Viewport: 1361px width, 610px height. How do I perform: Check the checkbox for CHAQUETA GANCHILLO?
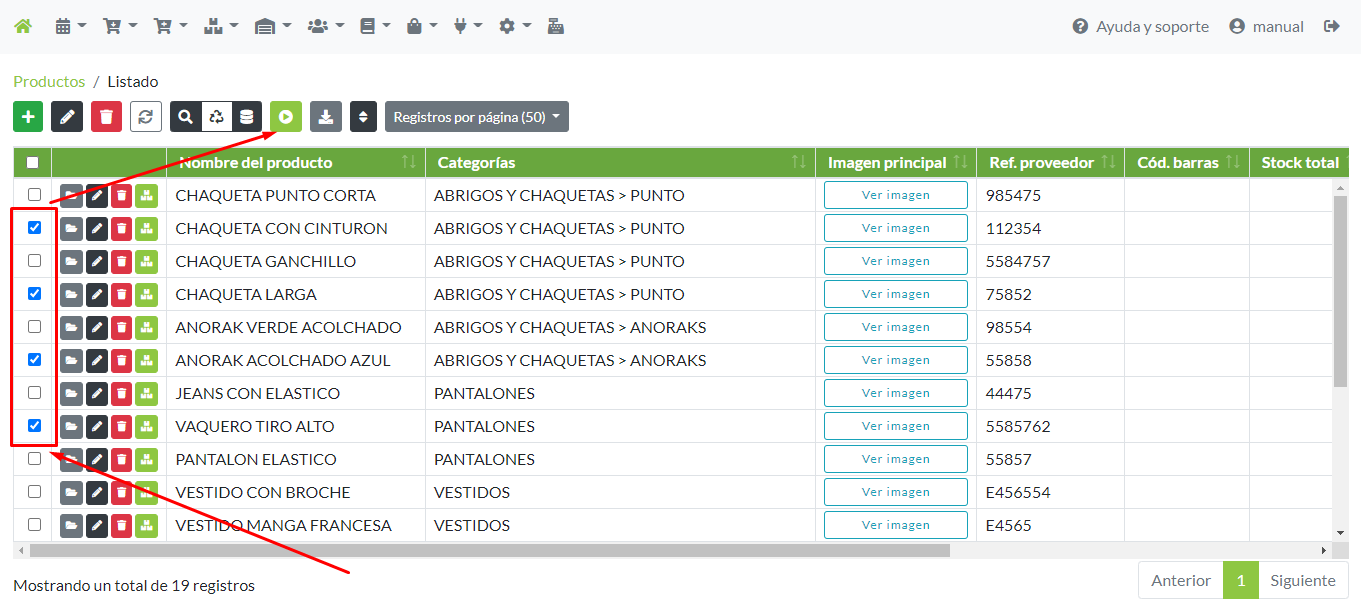[x=34, y=260]
